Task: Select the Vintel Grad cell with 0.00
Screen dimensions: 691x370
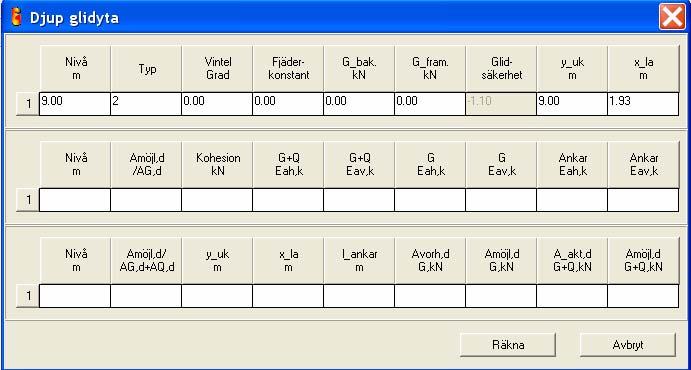Action: 217,104
